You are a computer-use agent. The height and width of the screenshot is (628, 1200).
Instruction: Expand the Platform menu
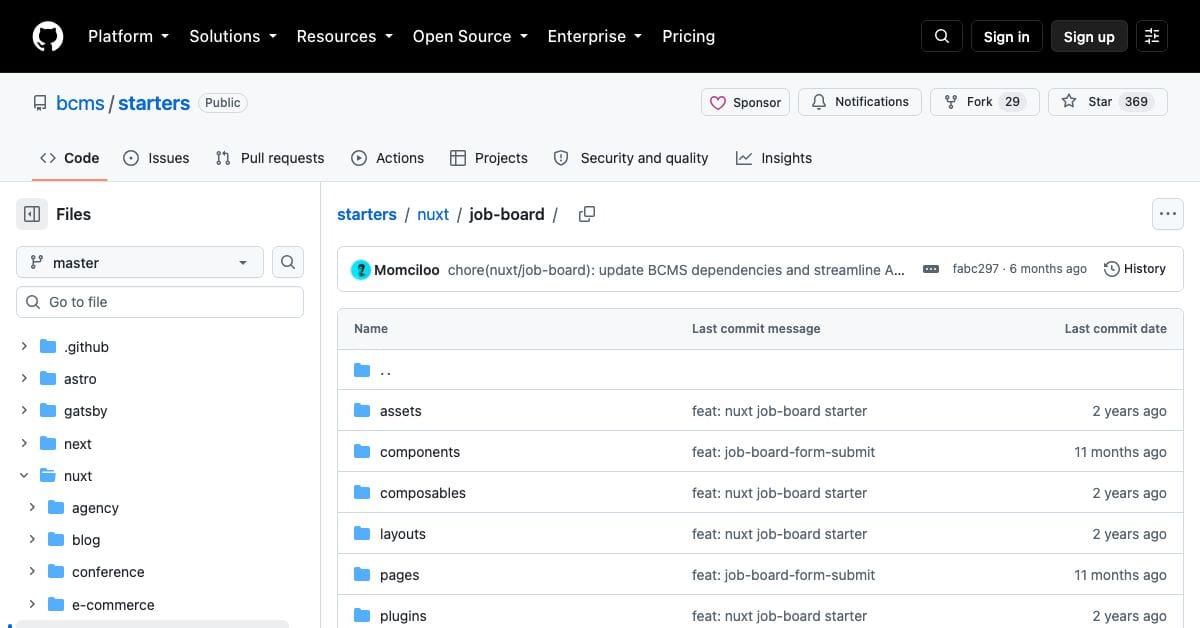coord(127,36)
